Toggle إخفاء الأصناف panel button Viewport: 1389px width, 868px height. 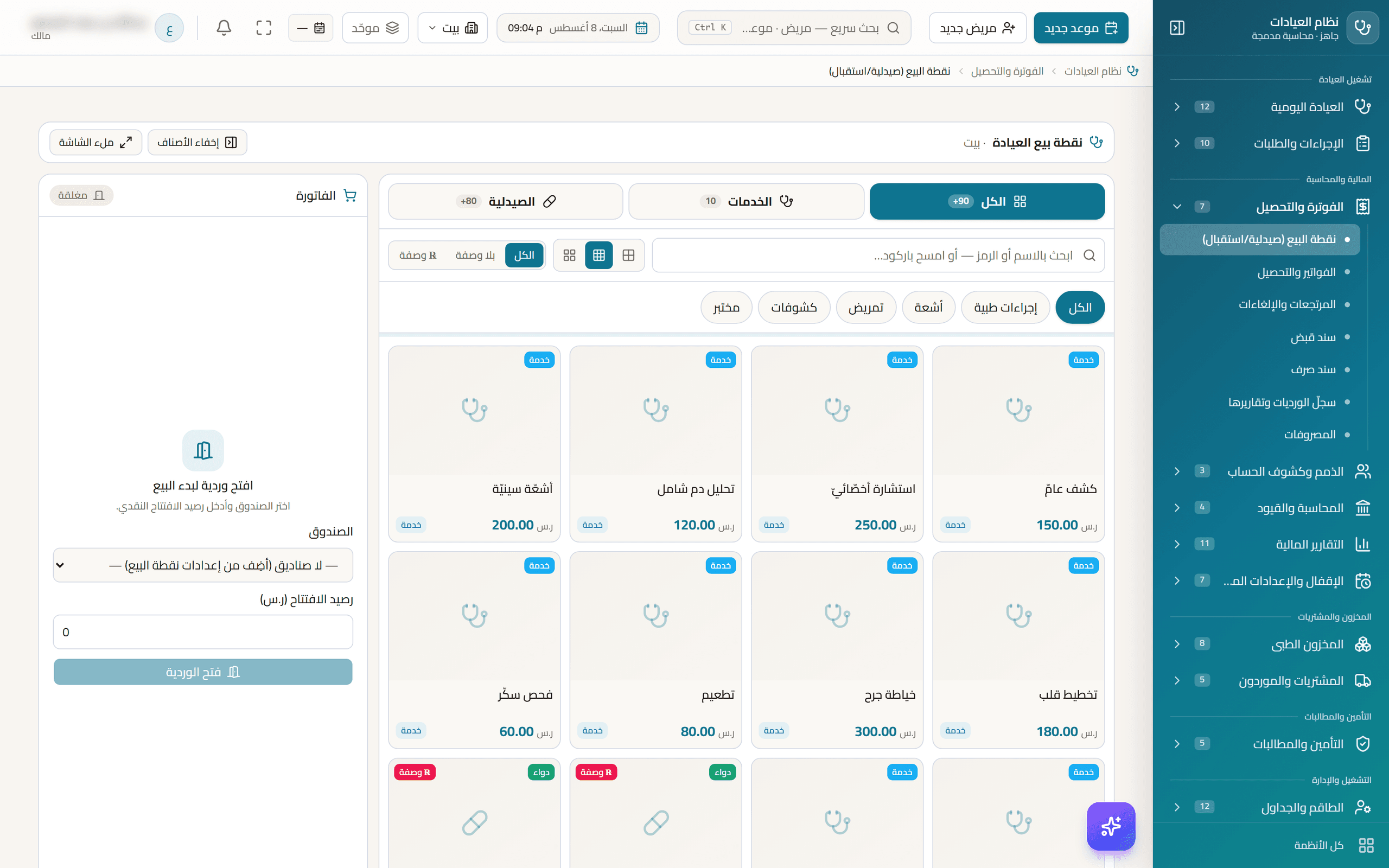(x=197, y=142)
